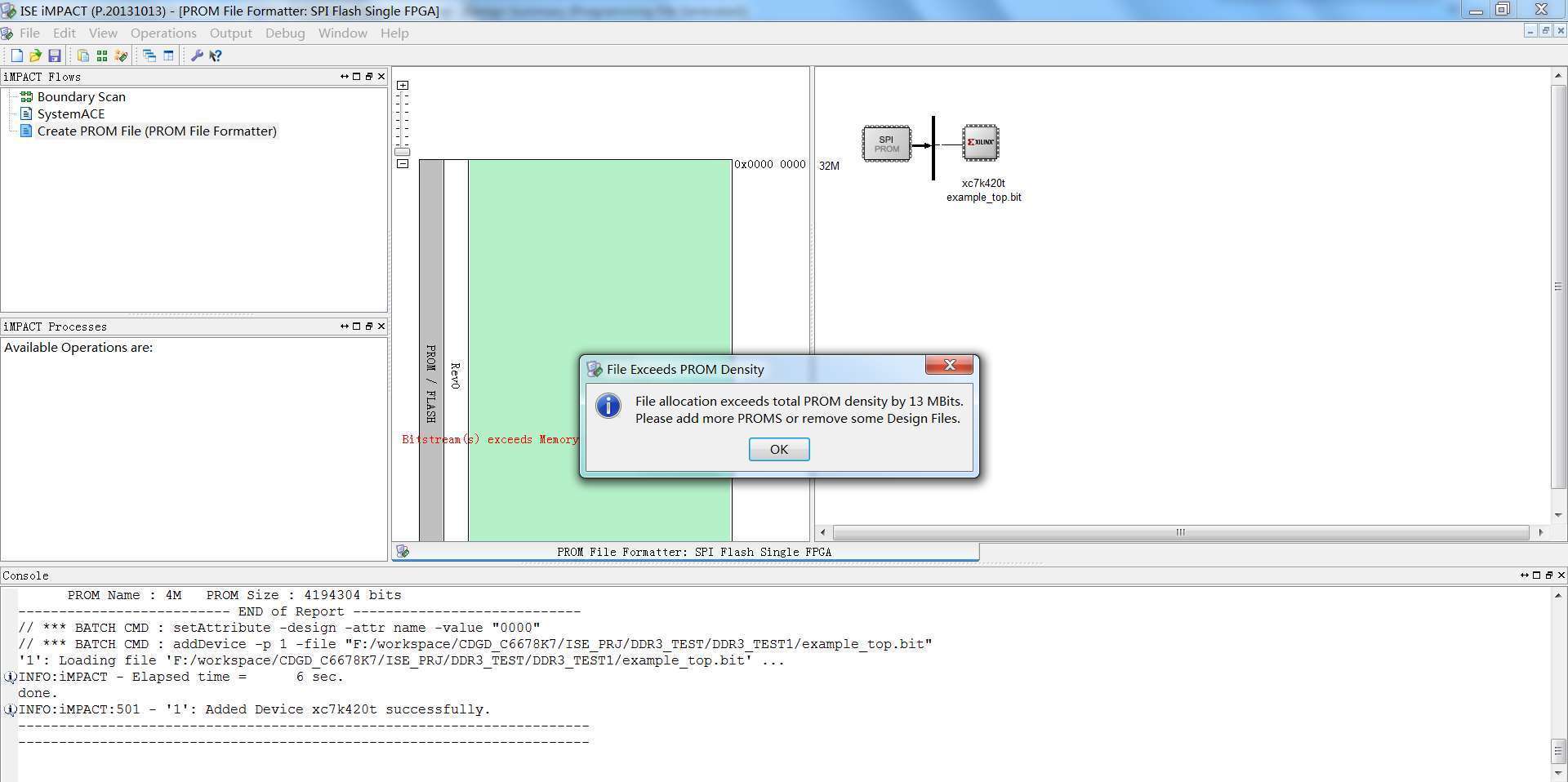Screen dimensions: 1568x782
Task: Click the SPI PROM chip in the diagram
Action: point(887,144)
